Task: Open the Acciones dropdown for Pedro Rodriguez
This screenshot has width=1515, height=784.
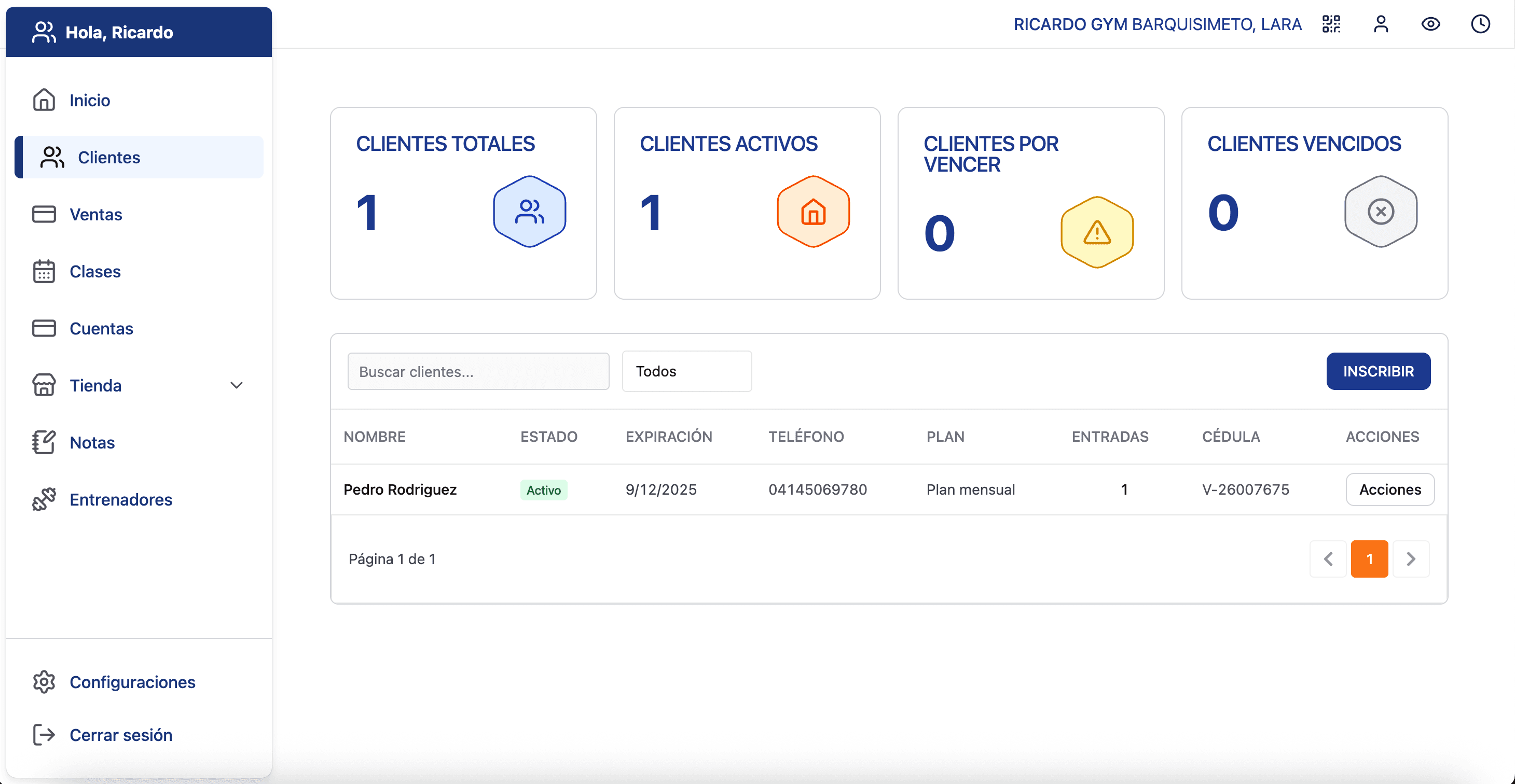Action: coord(1390,489)
